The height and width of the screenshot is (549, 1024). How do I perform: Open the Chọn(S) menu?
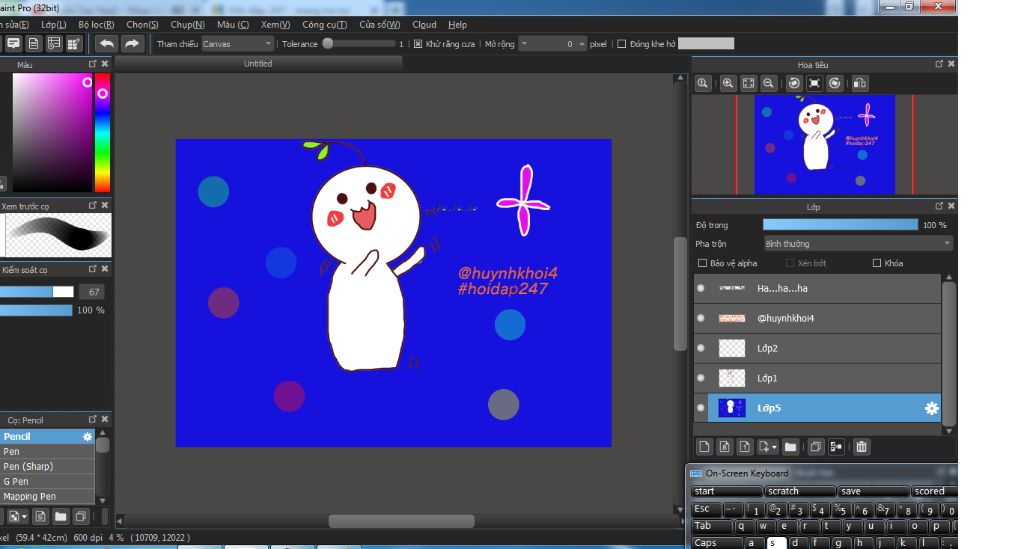coord(142,25)
